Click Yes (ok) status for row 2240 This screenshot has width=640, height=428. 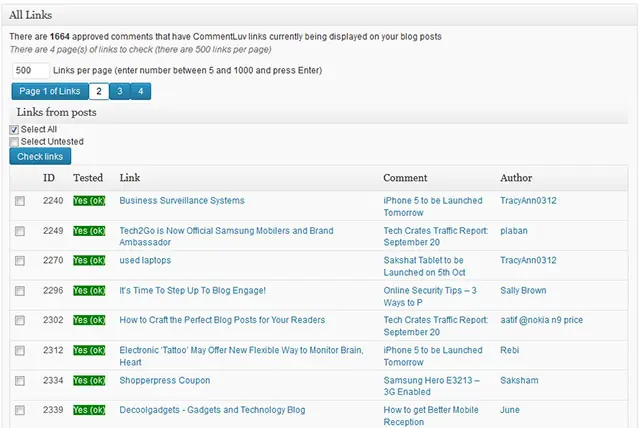[x=89, y=201]
